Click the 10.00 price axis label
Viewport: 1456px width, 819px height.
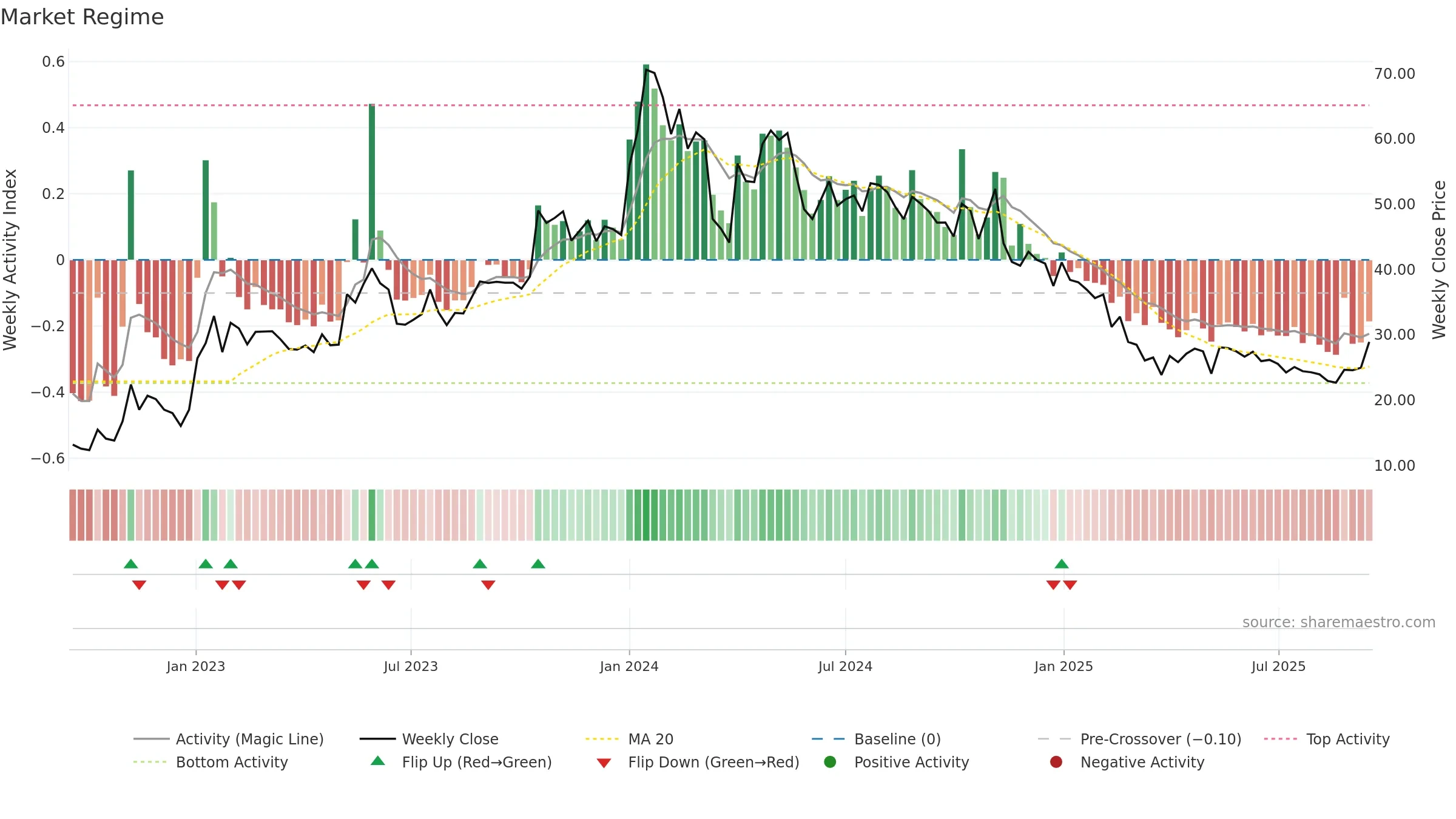tap(1395, 465)
